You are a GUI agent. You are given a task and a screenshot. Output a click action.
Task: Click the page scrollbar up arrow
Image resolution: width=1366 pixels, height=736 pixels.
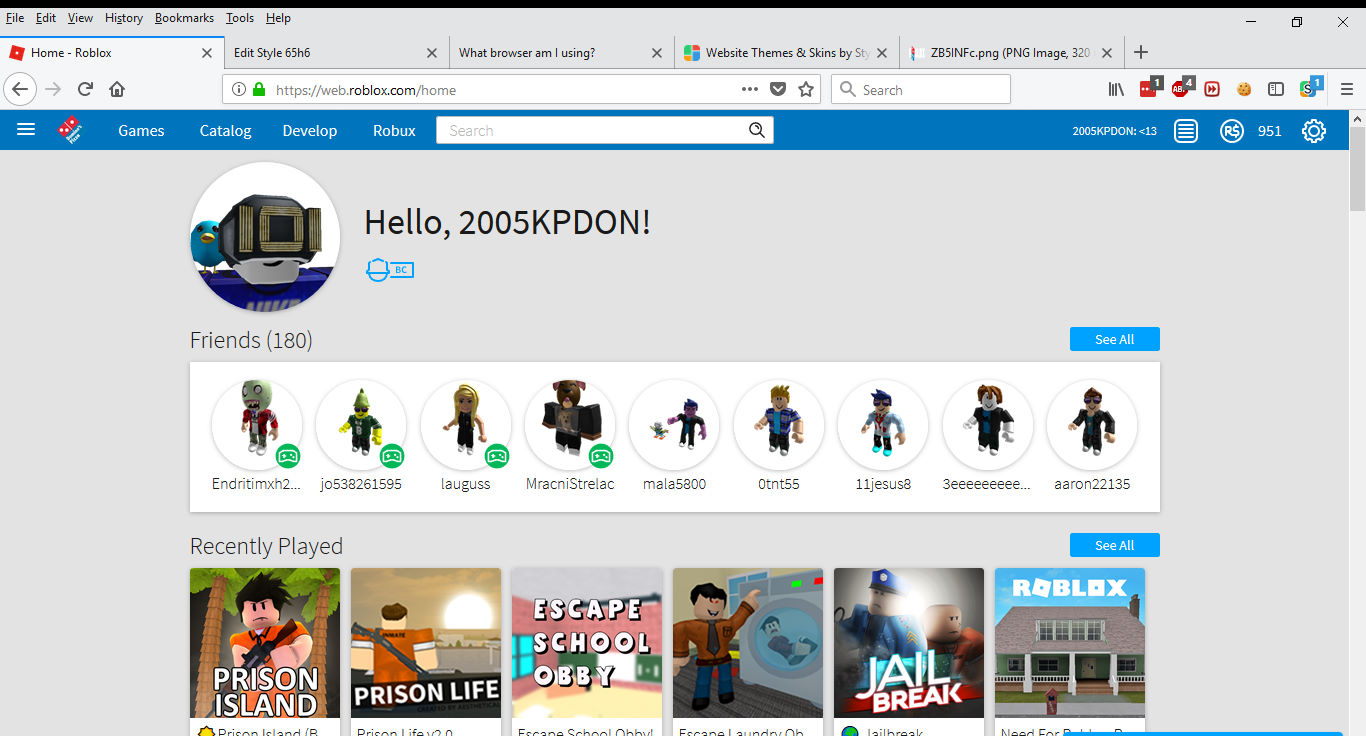click(x=1357, y=119)
